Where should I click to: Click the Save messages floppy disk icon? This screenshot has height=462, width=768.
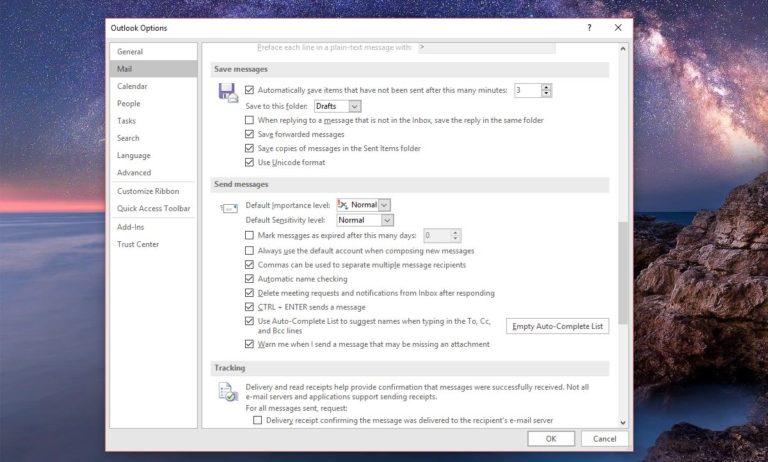click(228, 92)
